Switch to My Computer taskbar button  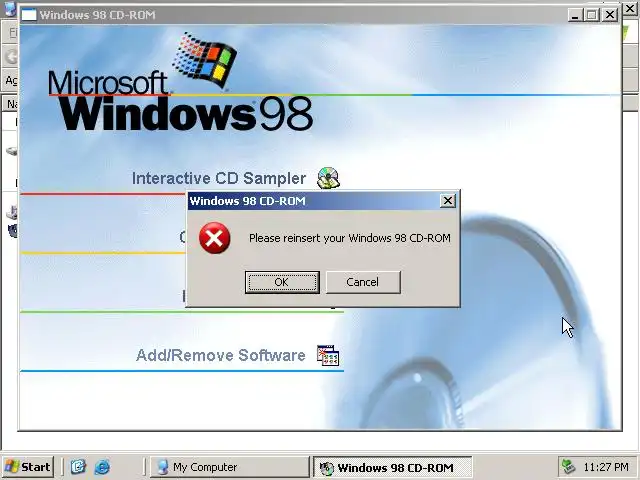(230, 467)
